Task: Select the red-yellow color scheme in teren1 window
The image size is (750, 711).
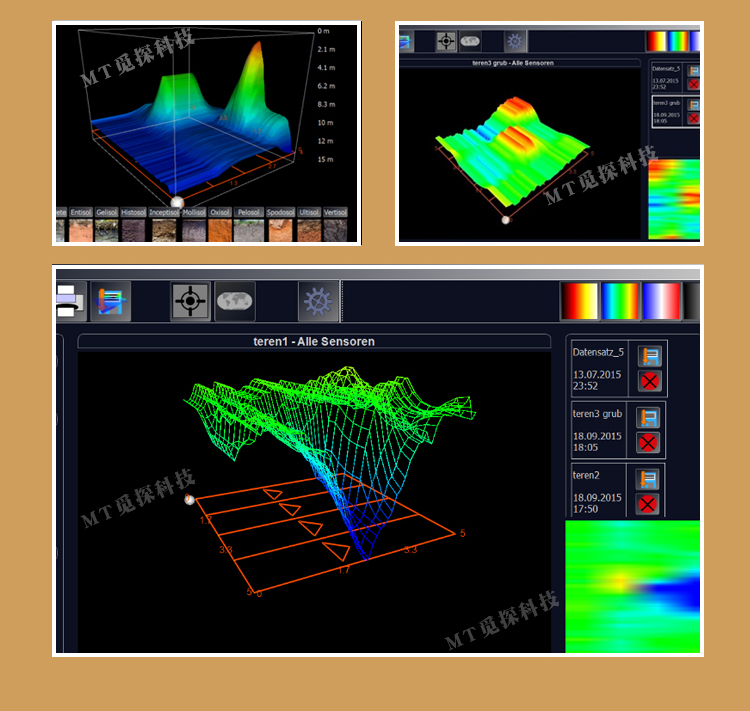Action: (579, 300)
